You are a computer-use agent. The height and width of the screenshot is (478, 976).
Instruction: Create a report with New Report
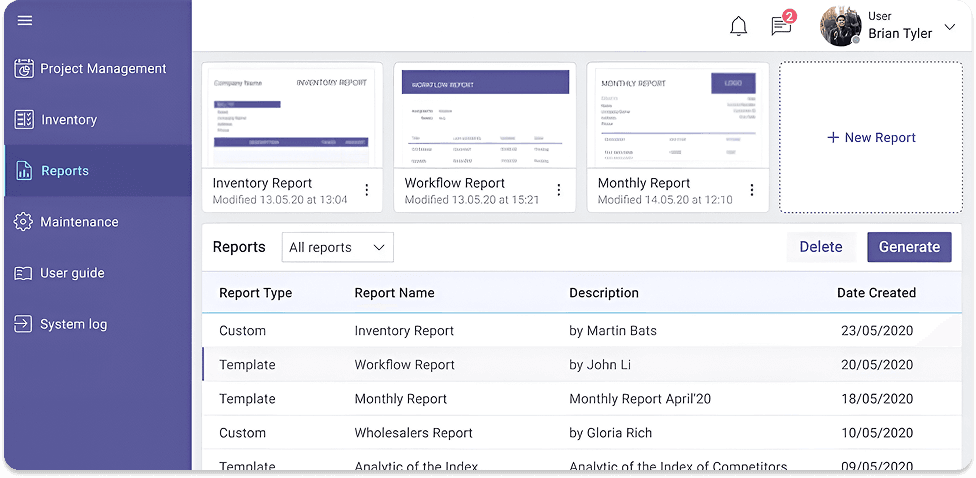point(871,138)
